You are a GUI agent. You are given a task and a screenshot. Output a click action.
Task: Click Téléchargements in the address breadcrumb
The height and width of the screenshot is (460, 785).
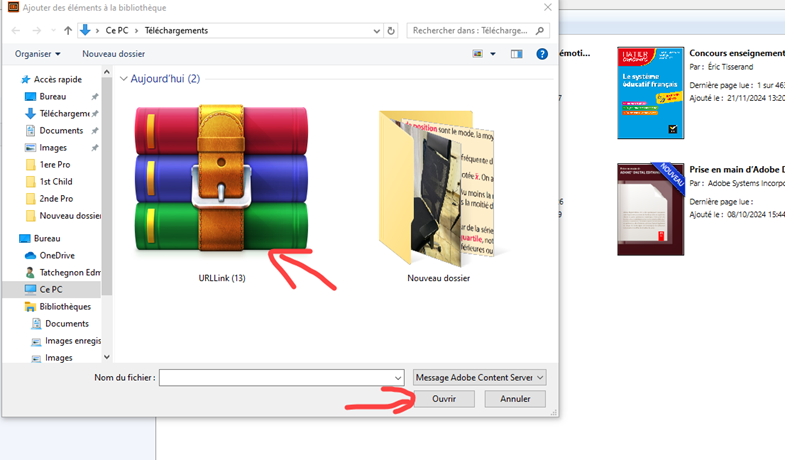(x=176, y=31)
